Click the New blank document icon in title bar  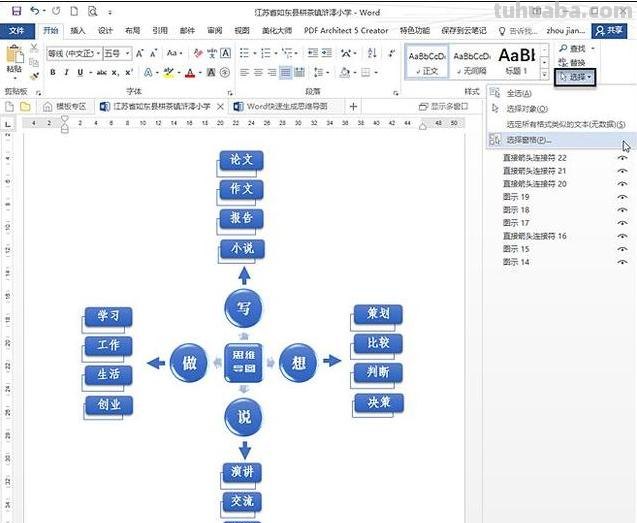click(74, 11)
